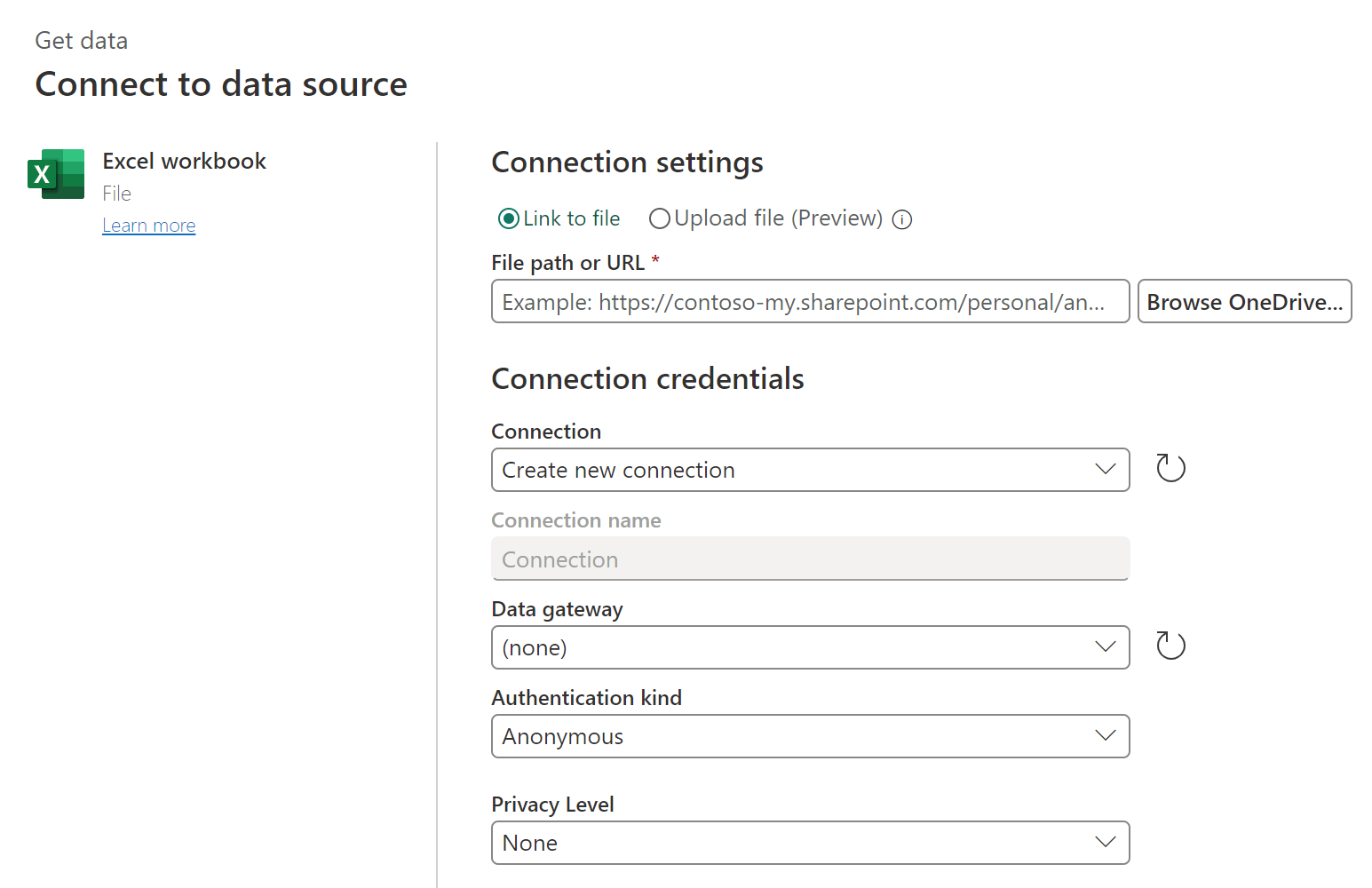Enable Upload file instead of Link to file
1372x888 pixels.
[659, 218]
